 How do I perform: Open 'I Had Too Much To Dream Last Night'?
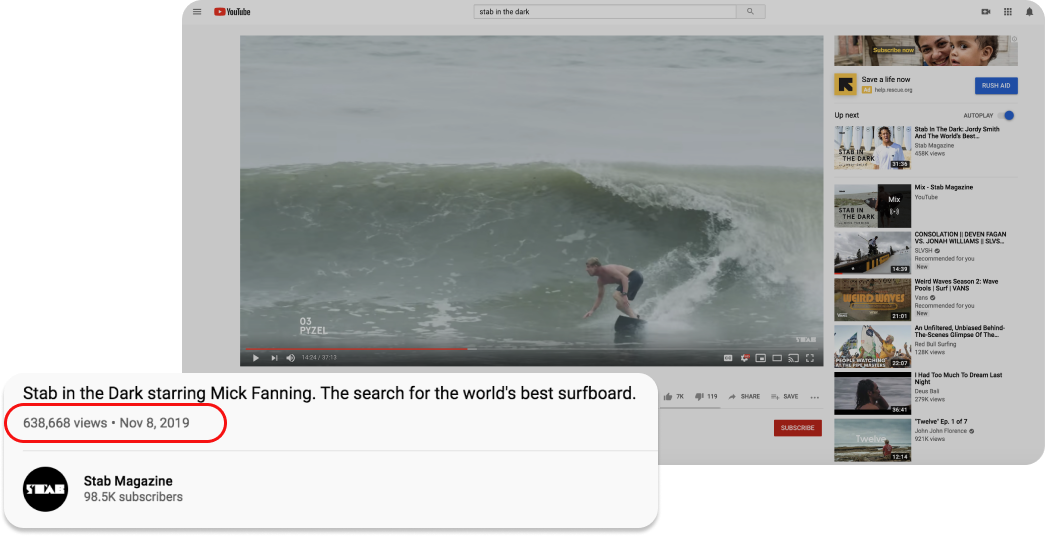click(958, 379)
